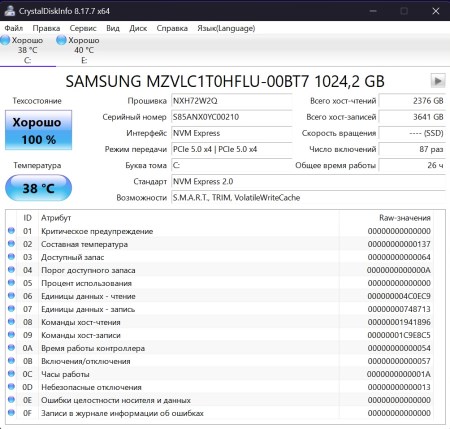Click the Стандарт field NVM Express 2.0
This screenshot has width=450, height=429.
tap(308, 182)
